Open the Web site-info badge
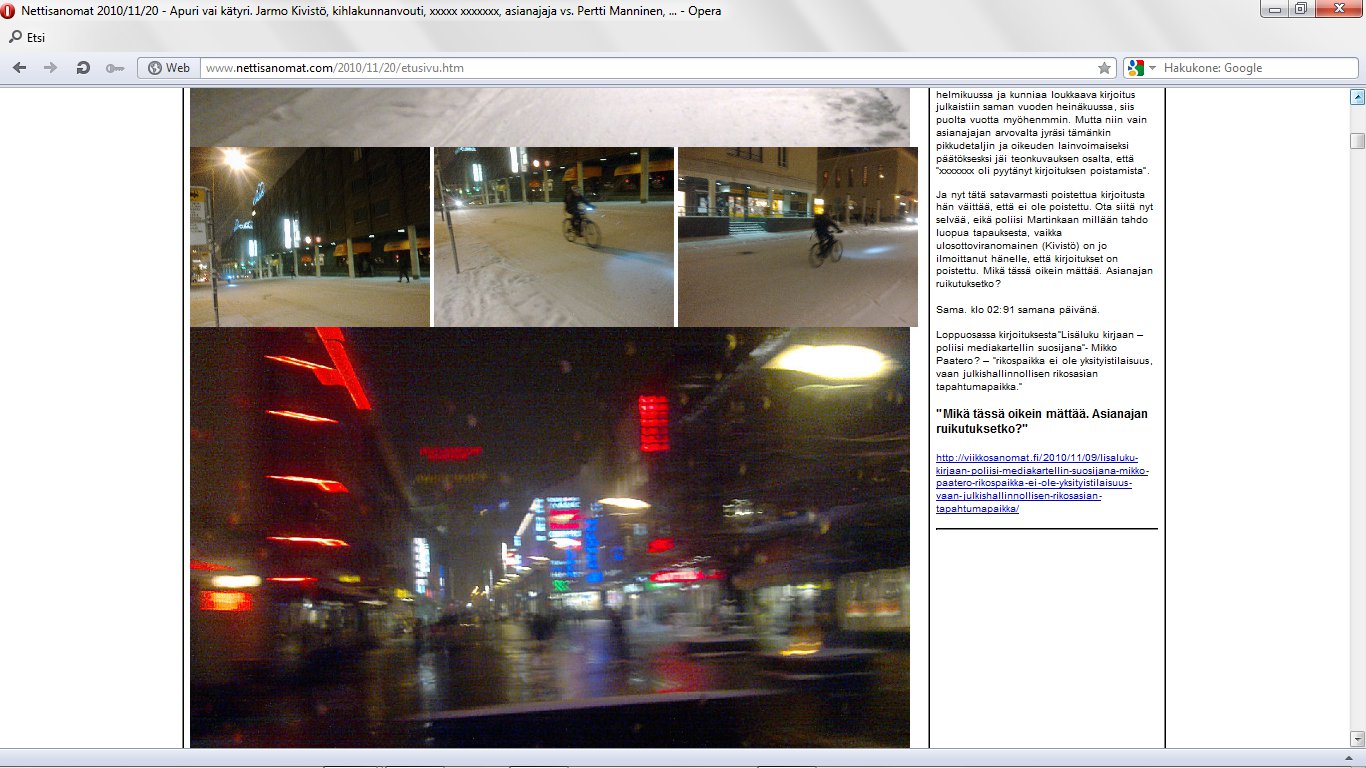 [168, 68]
